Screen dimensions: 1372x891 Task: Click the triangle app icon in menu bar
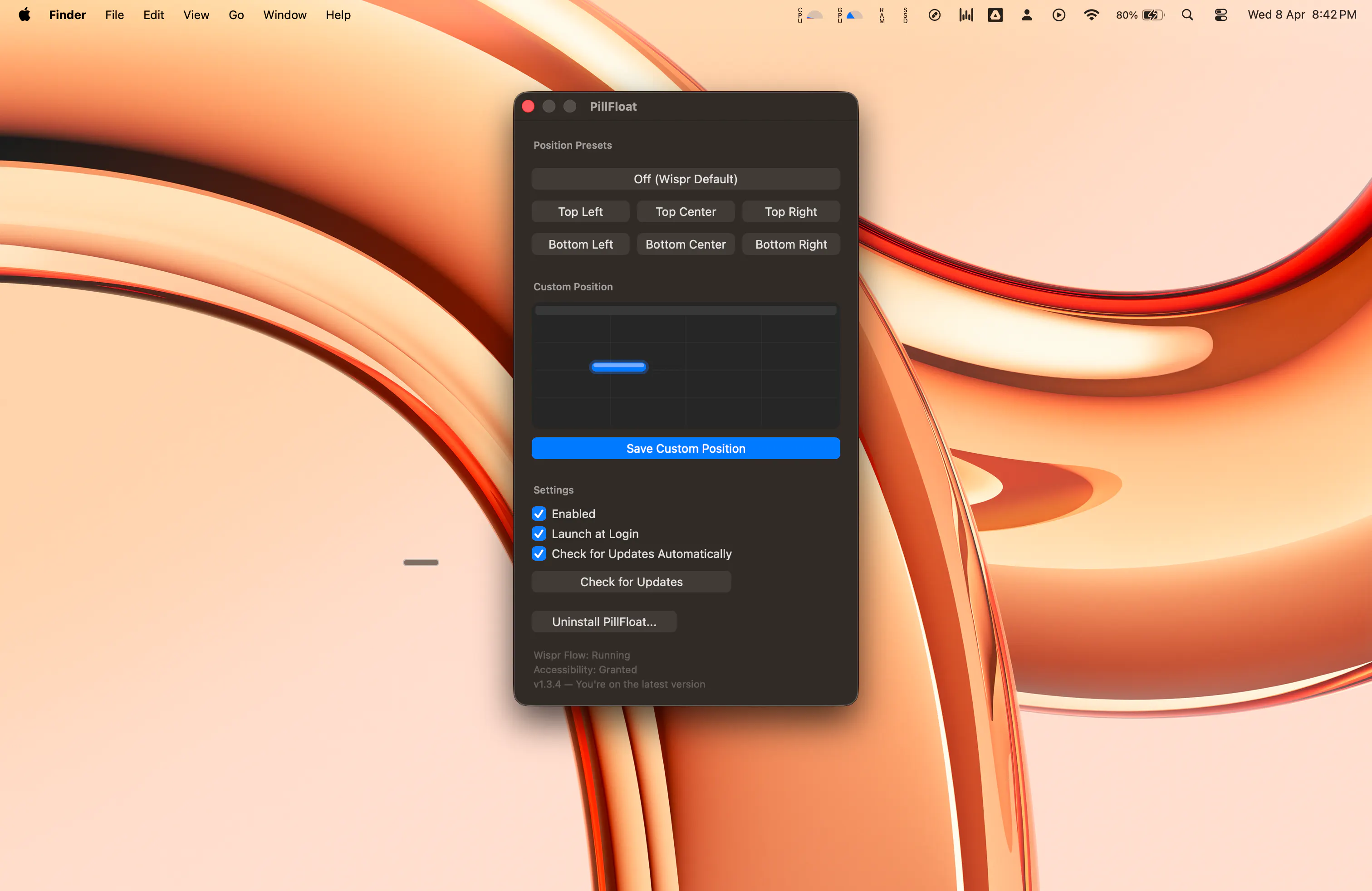coord(995,15)
